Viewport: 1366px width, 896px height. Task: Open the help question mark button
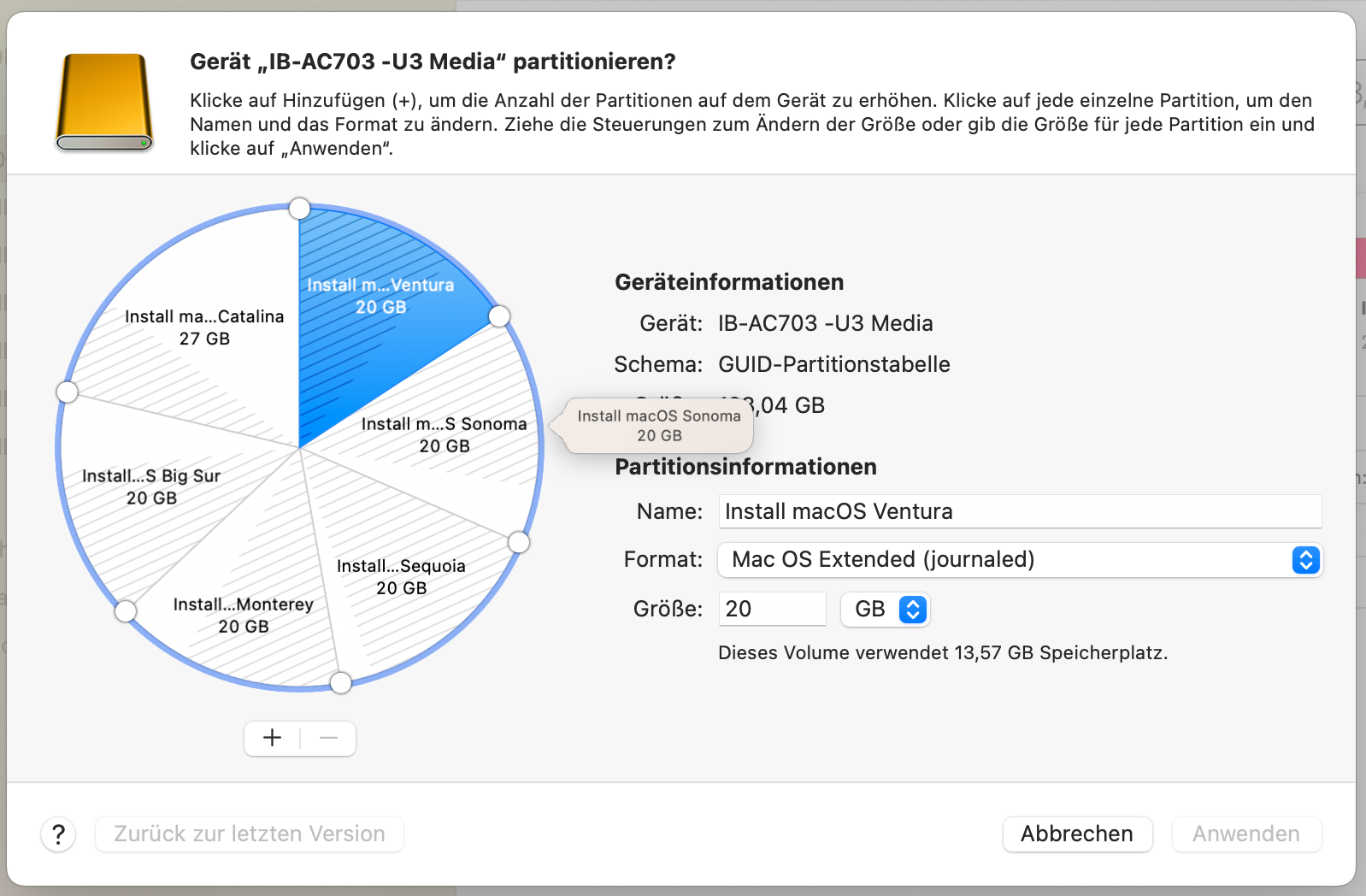58,834
